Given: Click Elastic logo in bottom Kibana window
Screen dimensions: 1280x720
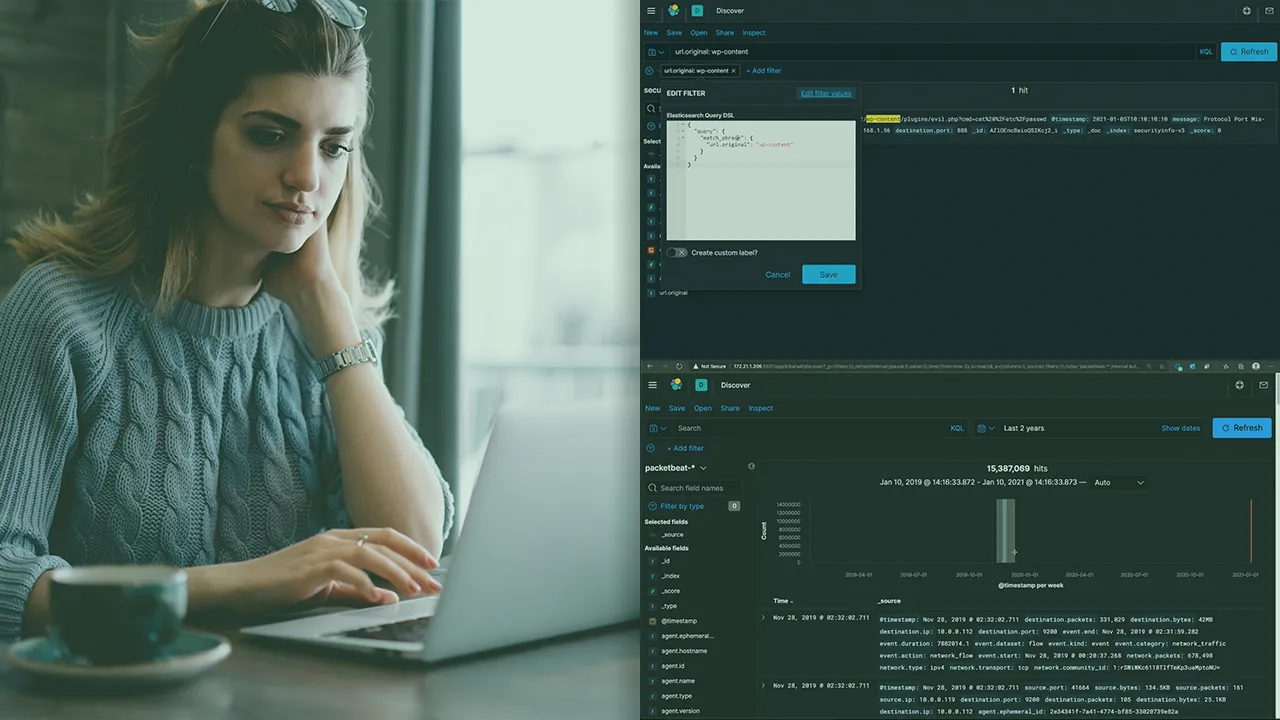Looking at the screenshot, I should point(676,385).
